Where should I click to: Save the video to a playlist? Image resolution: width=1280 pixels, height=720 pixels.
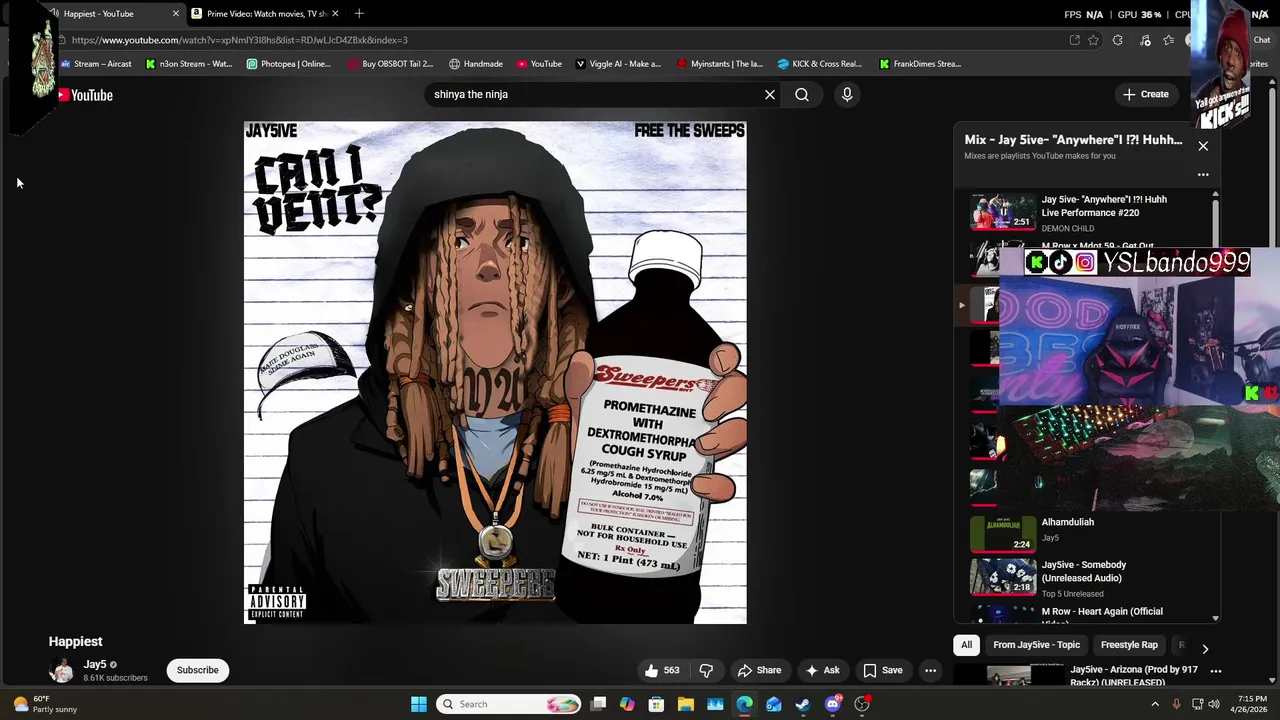[882, 670]
